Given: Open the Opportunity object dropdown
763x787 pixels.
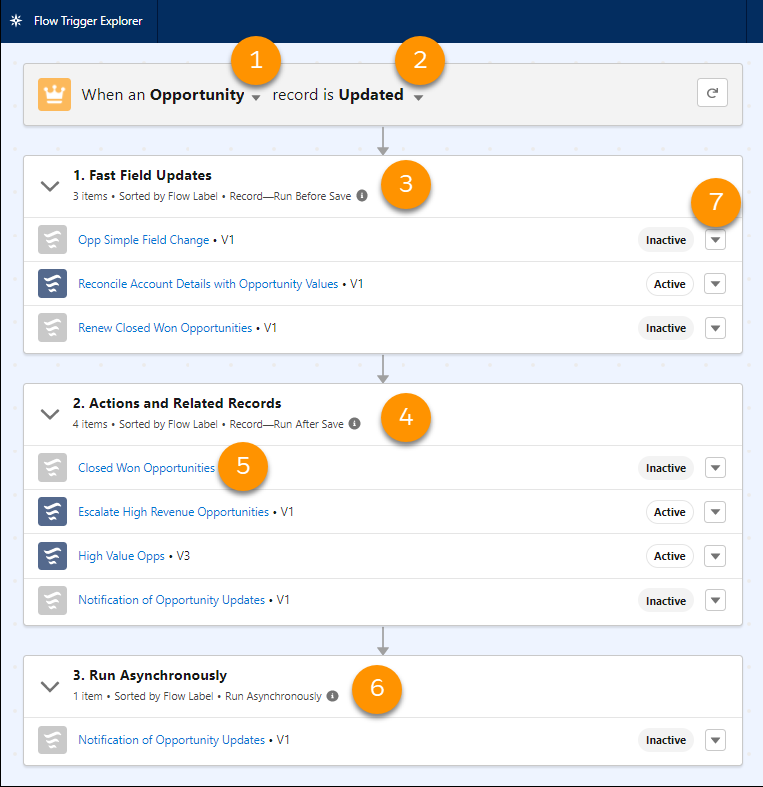Looking at the screenshot, I should (257, 98).
